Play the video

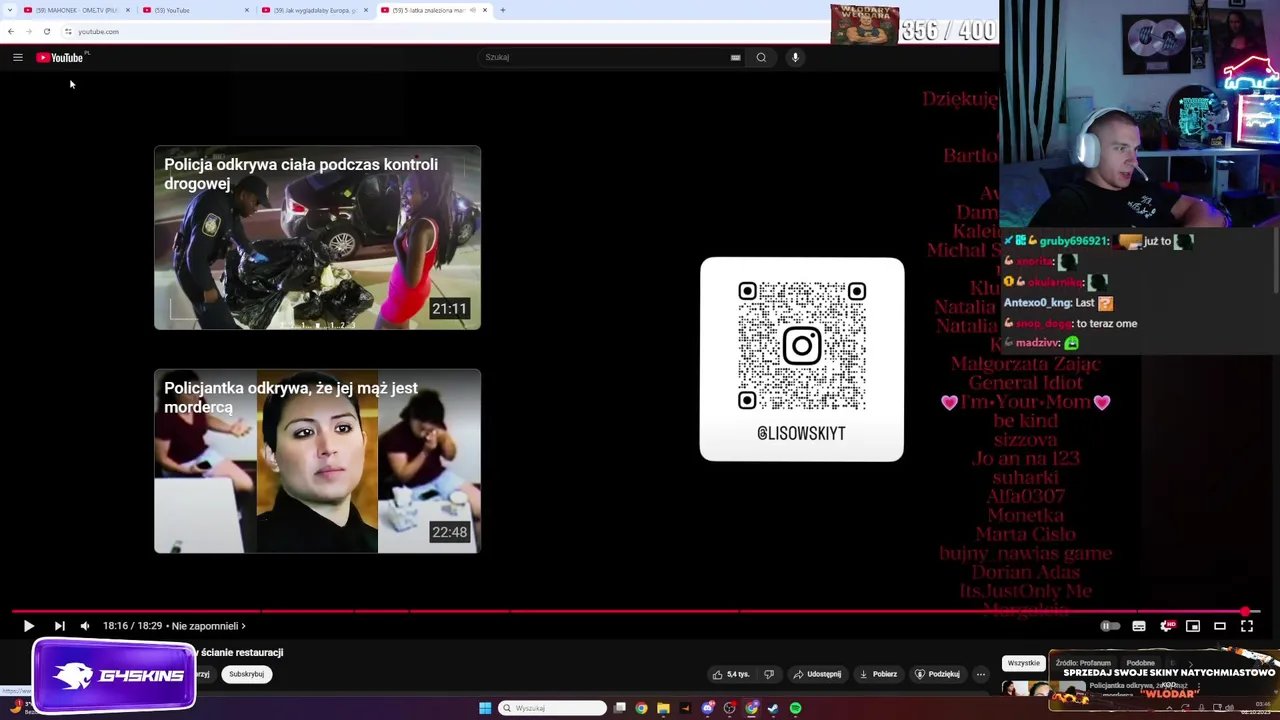pyautogui.click(x=28, y=626)
